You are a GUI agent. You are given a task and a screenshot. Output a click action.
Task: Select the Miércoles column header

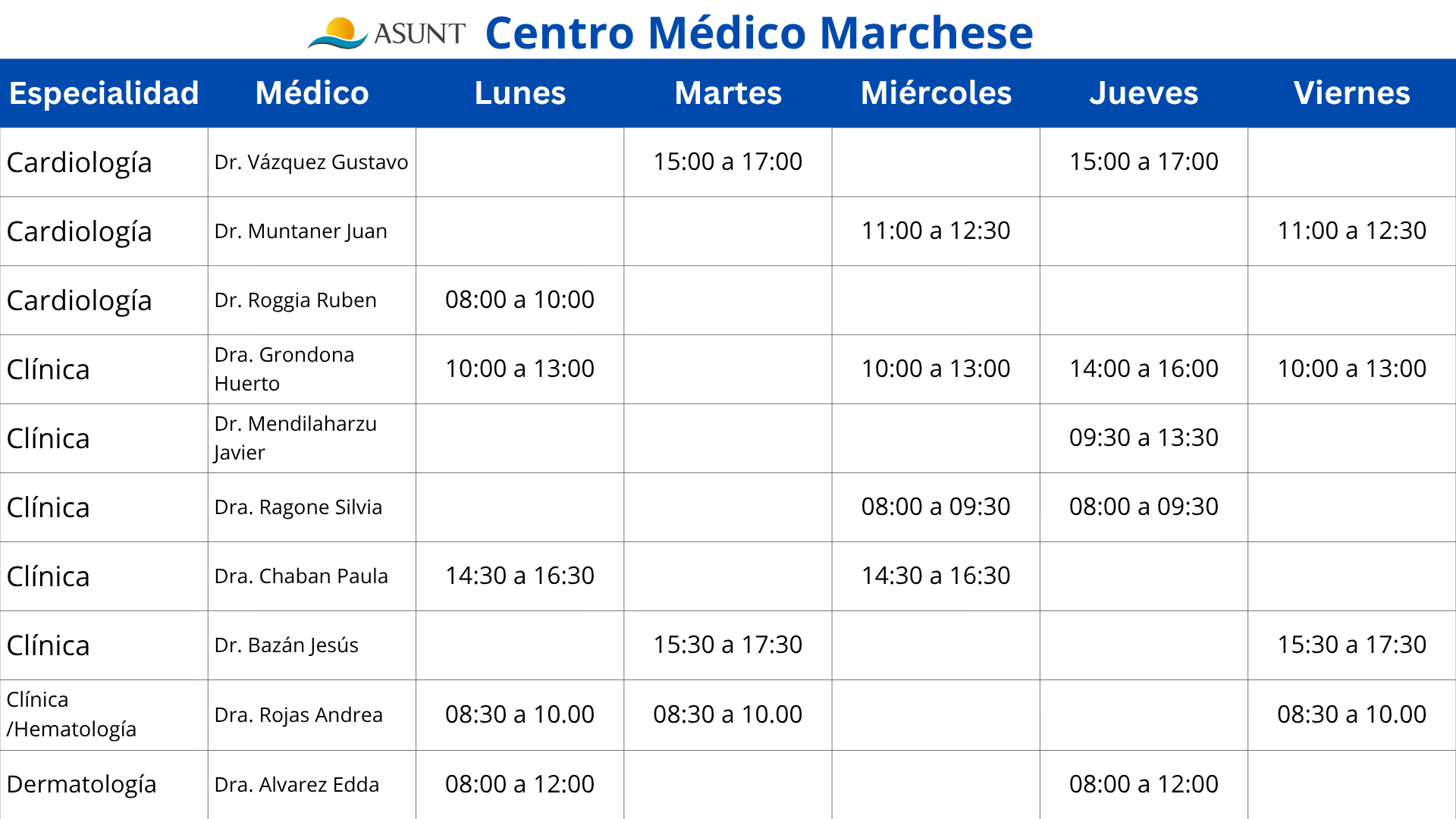click(x=936, y=93)
